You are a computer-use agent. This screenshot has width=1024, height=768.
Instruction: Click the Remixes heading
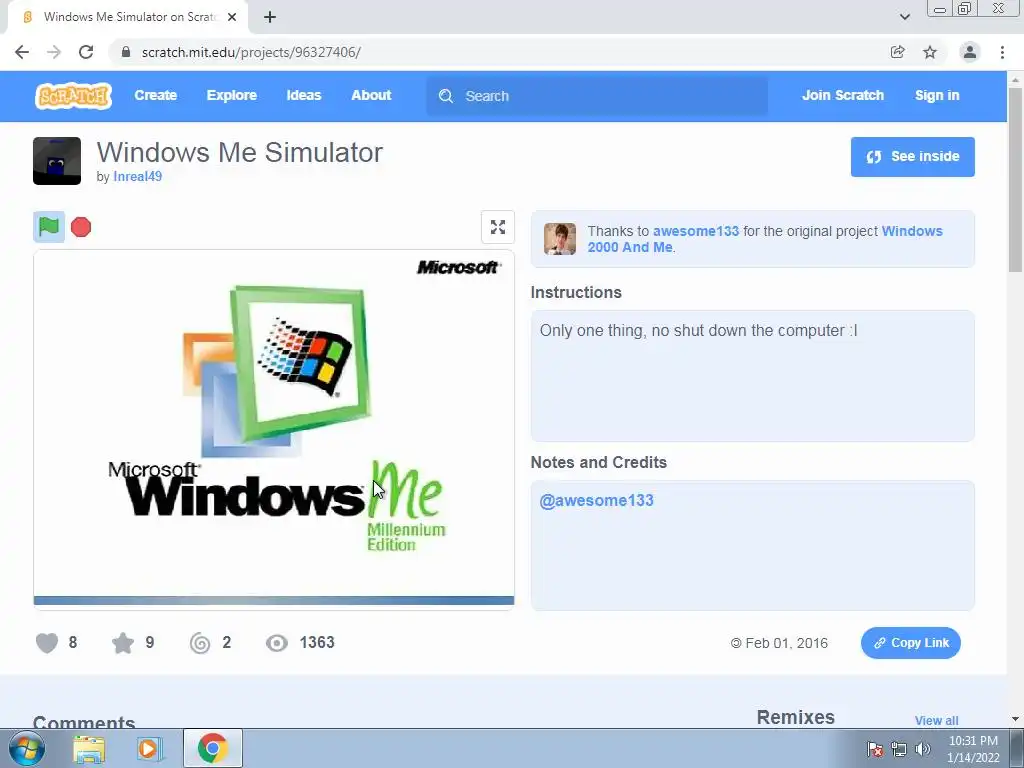coord(795,717)
